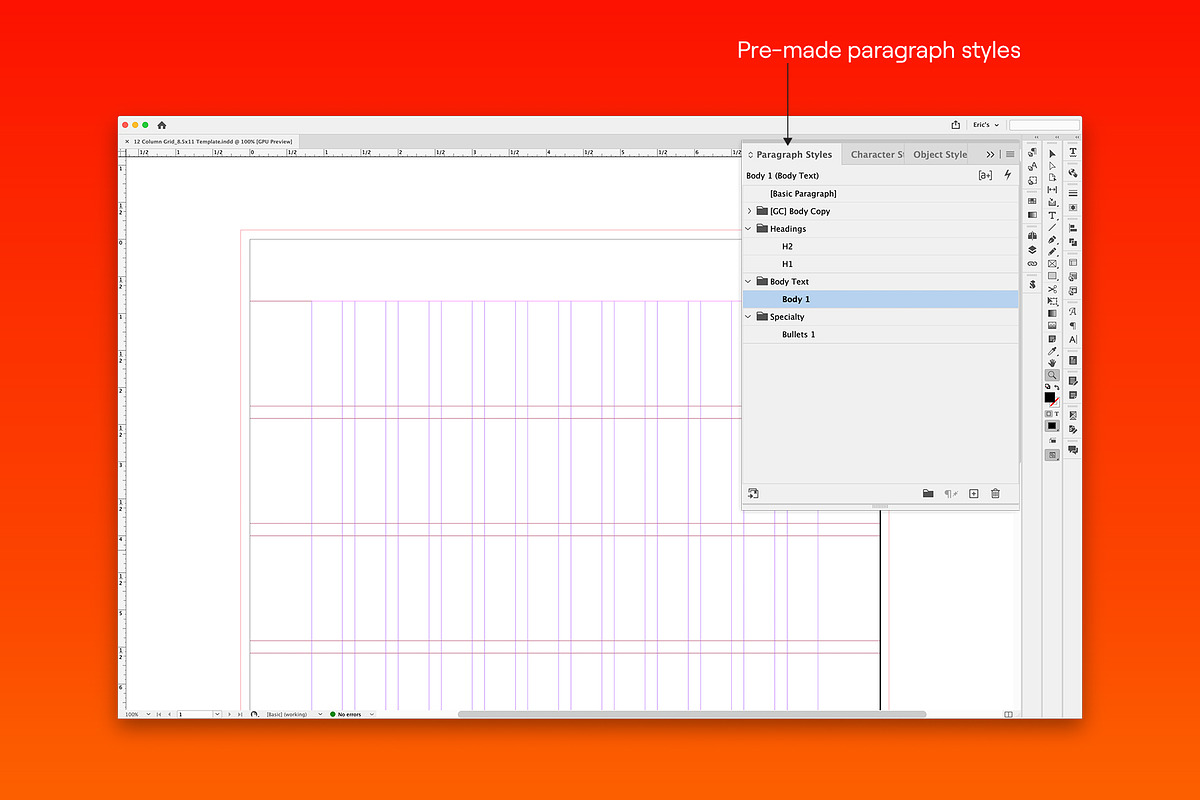Select the Eyedropper tool
Screen dimensions: 1200x800
1052,351
